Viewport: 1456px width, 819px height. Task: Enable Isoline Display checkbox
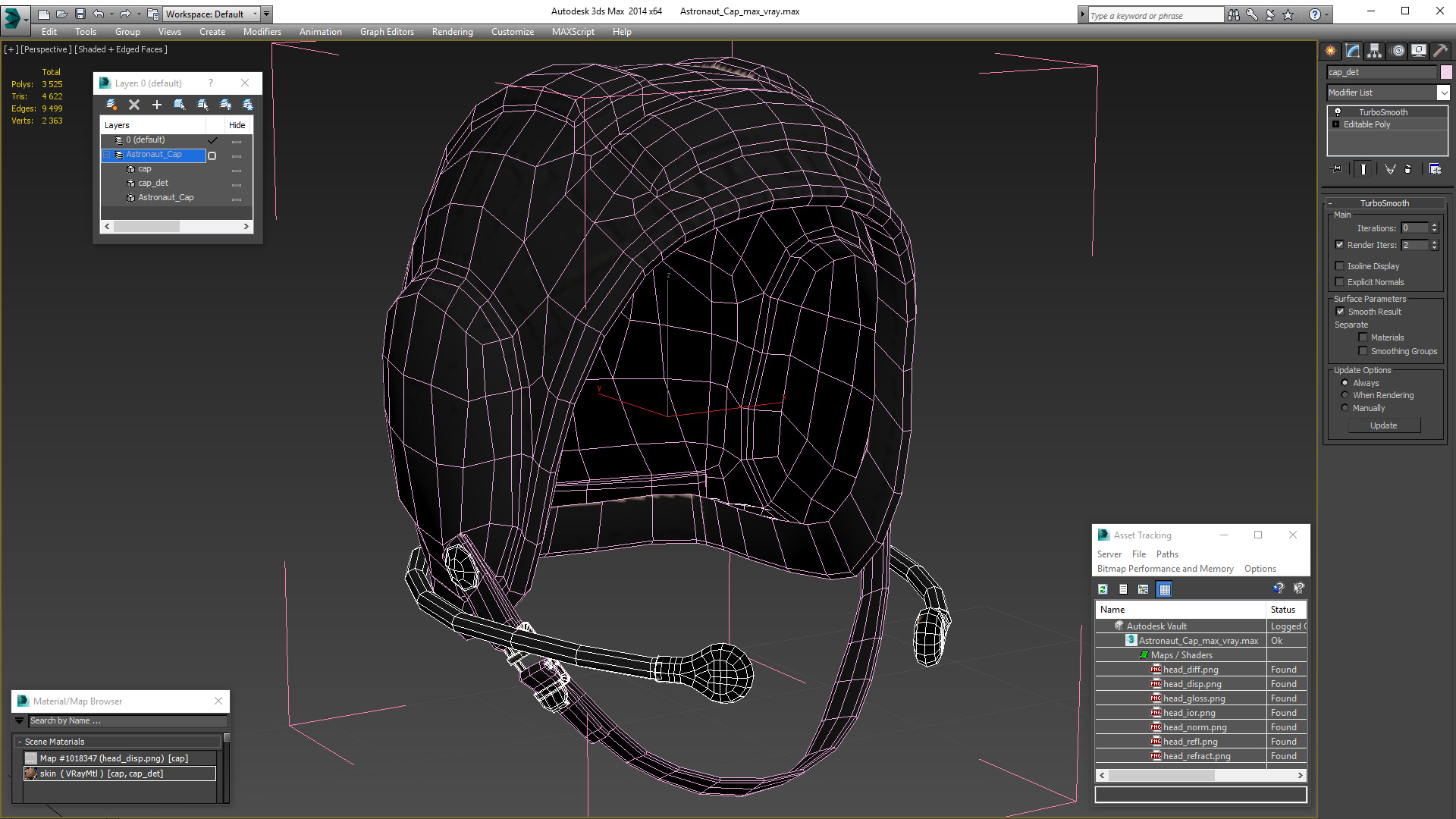(x=1340, y=266)
